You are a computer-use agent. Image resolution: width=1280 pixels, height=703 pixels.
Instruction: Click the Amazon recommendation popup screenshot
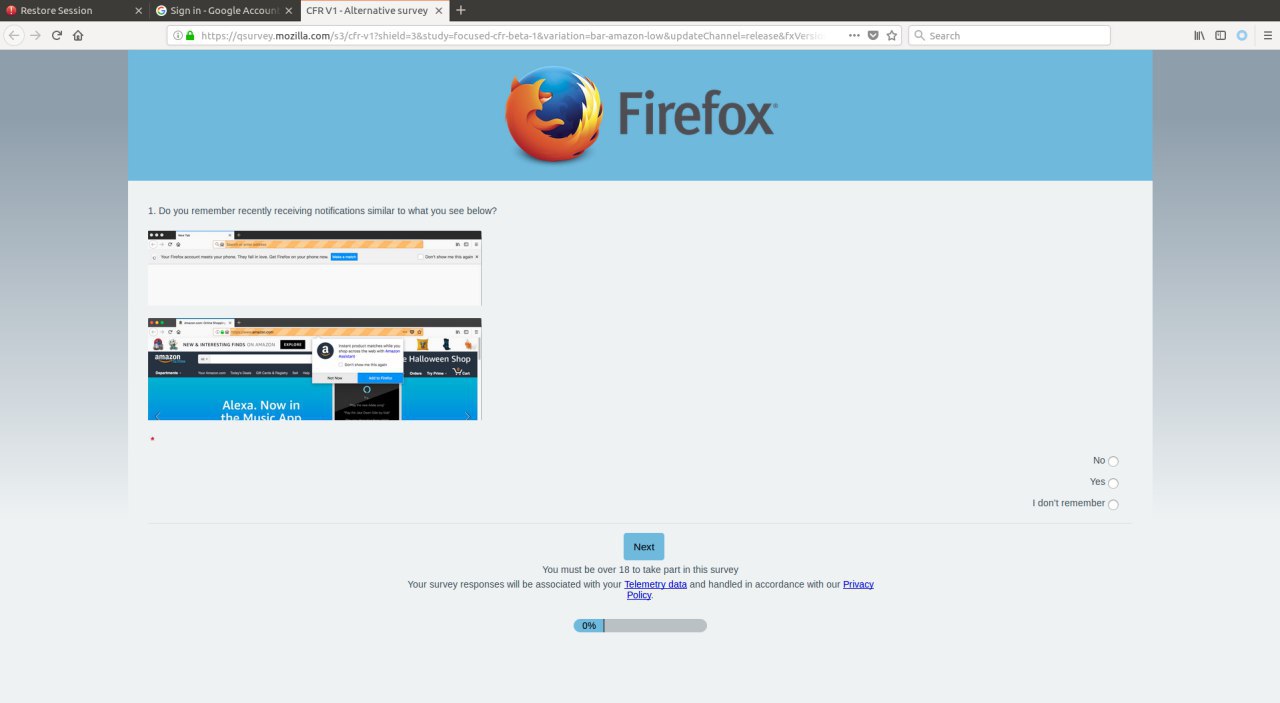coord(314,369)
